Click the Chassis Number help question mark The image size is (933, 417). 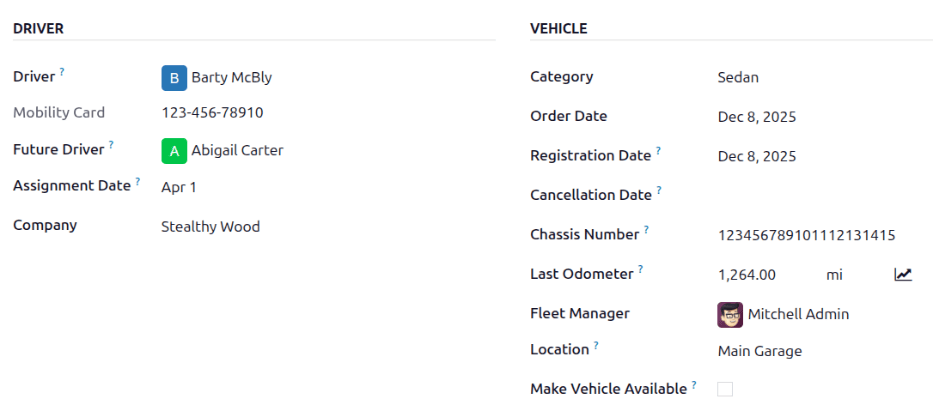point(646,230)
